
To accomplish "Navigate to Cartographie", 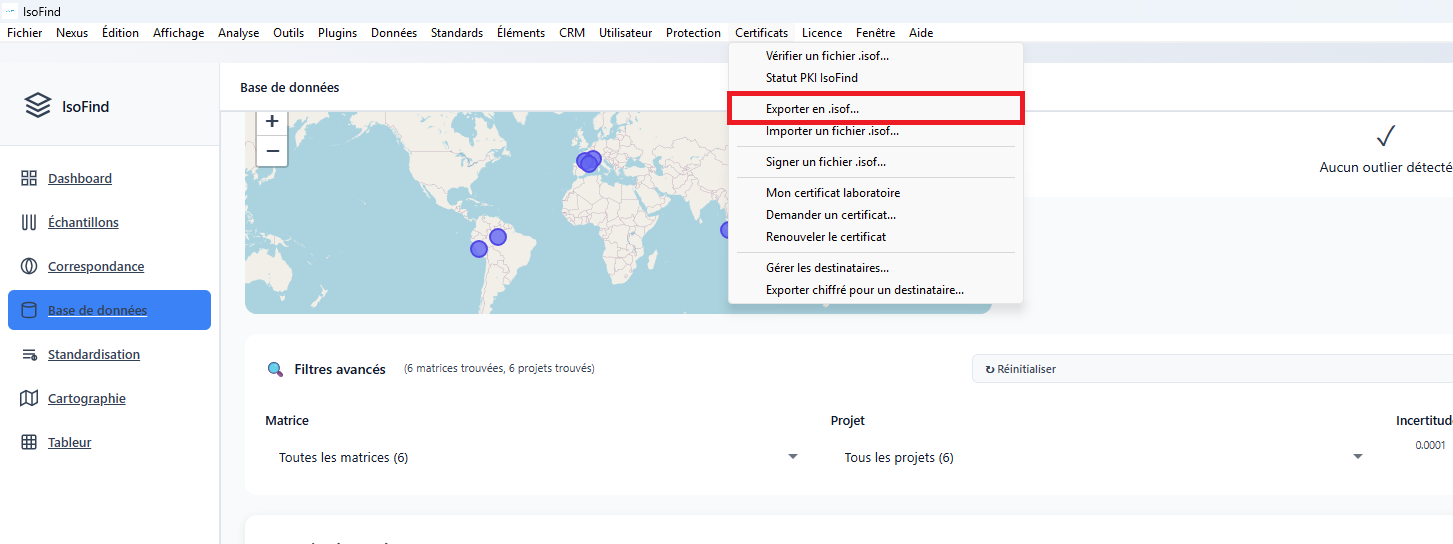I will click(87, 398).
